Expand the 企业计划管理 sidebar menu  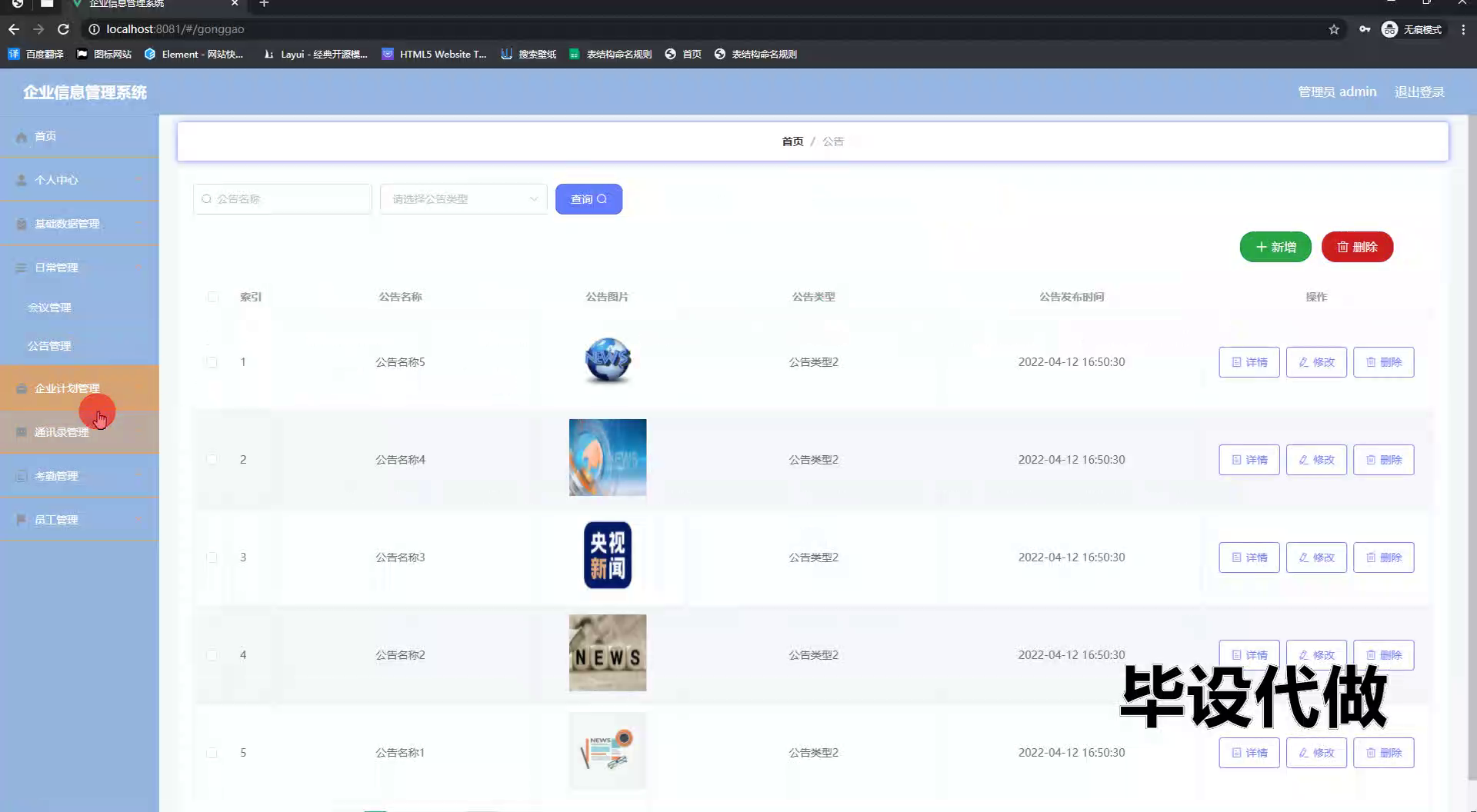[79, 388]
